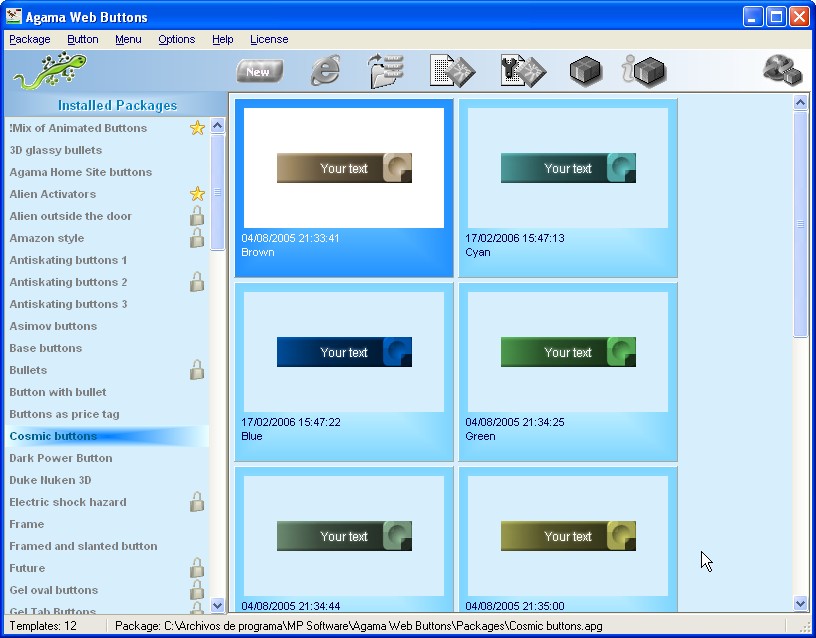Click the Installed Packages header

click(117, 105)
